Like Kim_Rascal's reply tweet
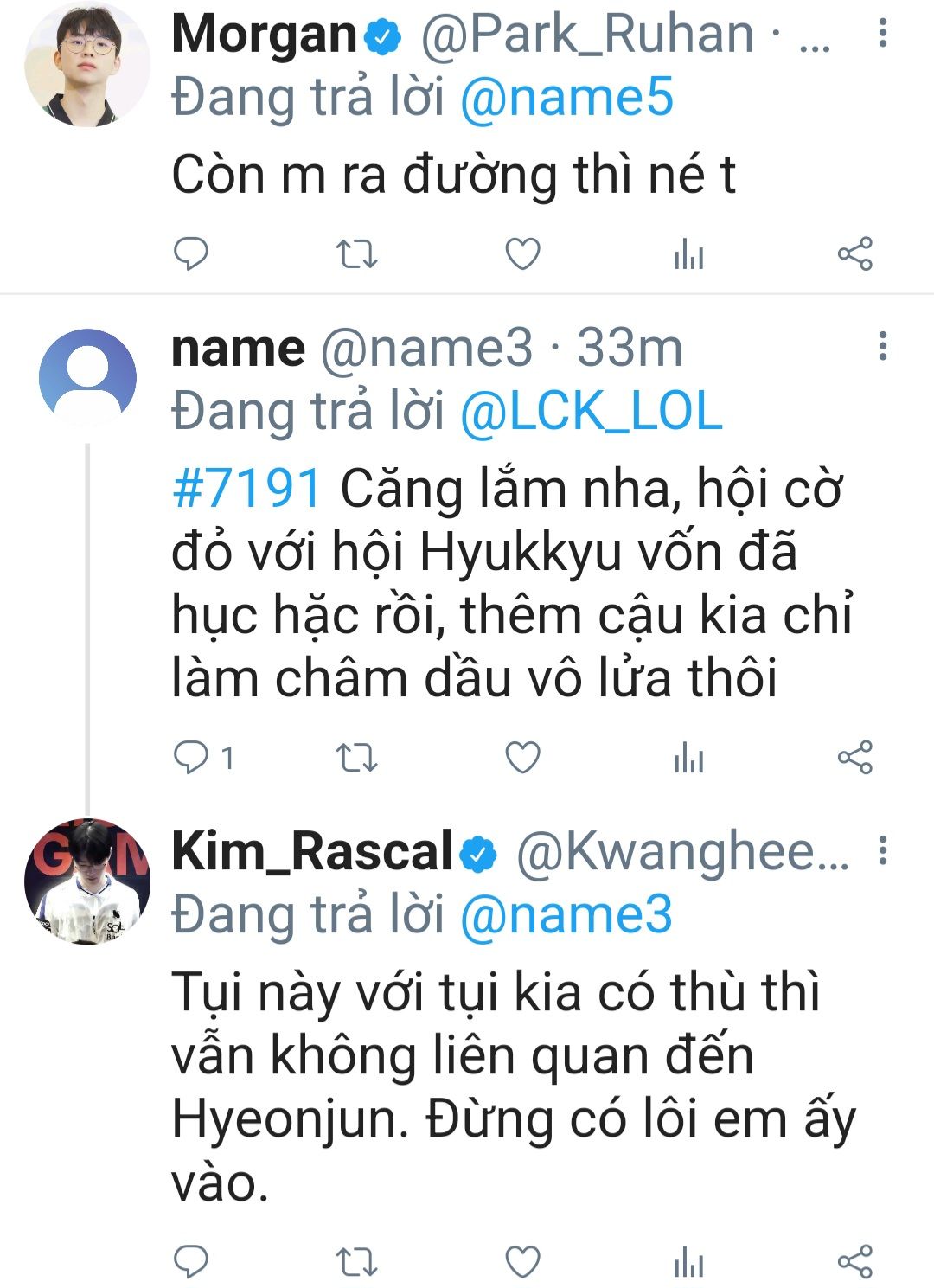 coord(522,1262)
